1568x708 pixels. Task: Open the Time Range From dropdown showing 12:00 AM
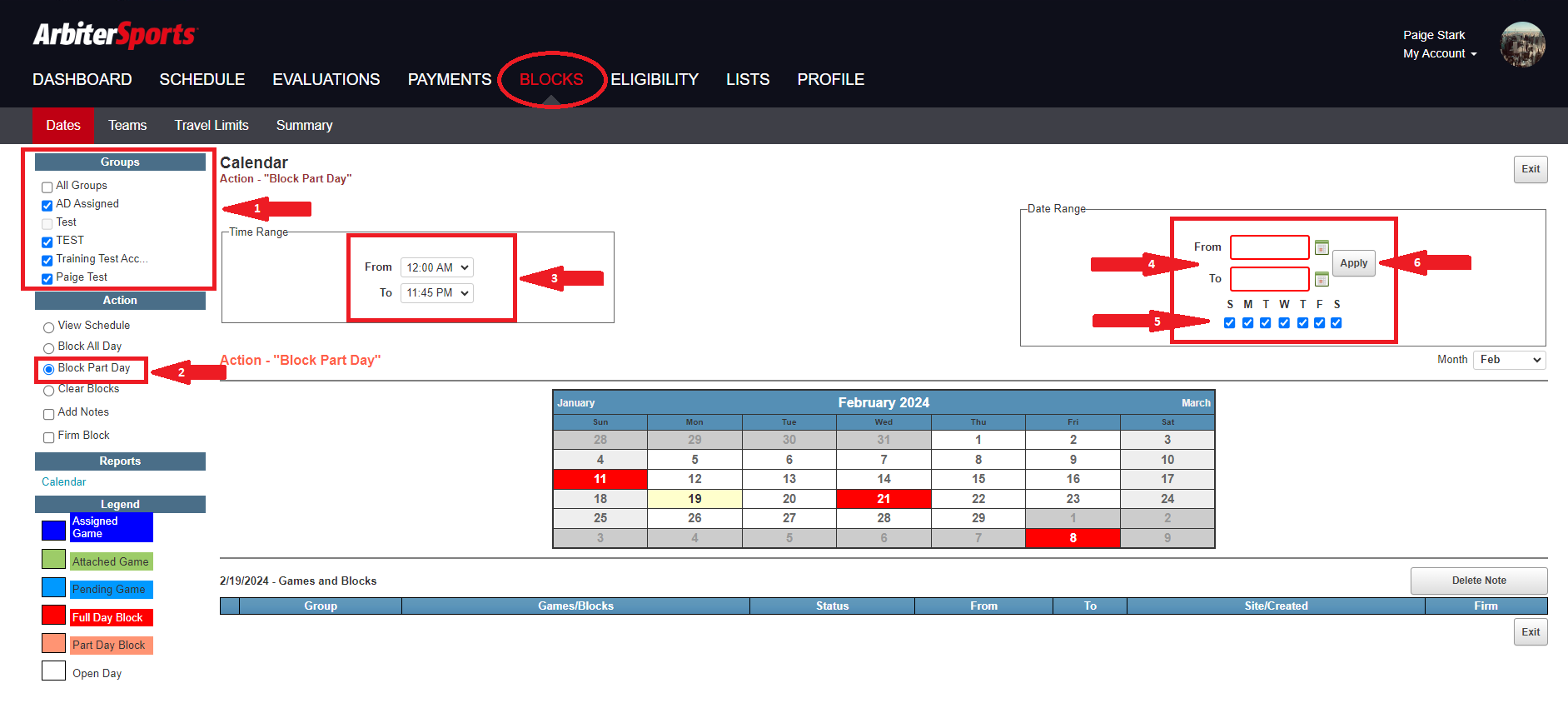click(x=437, y=267)
